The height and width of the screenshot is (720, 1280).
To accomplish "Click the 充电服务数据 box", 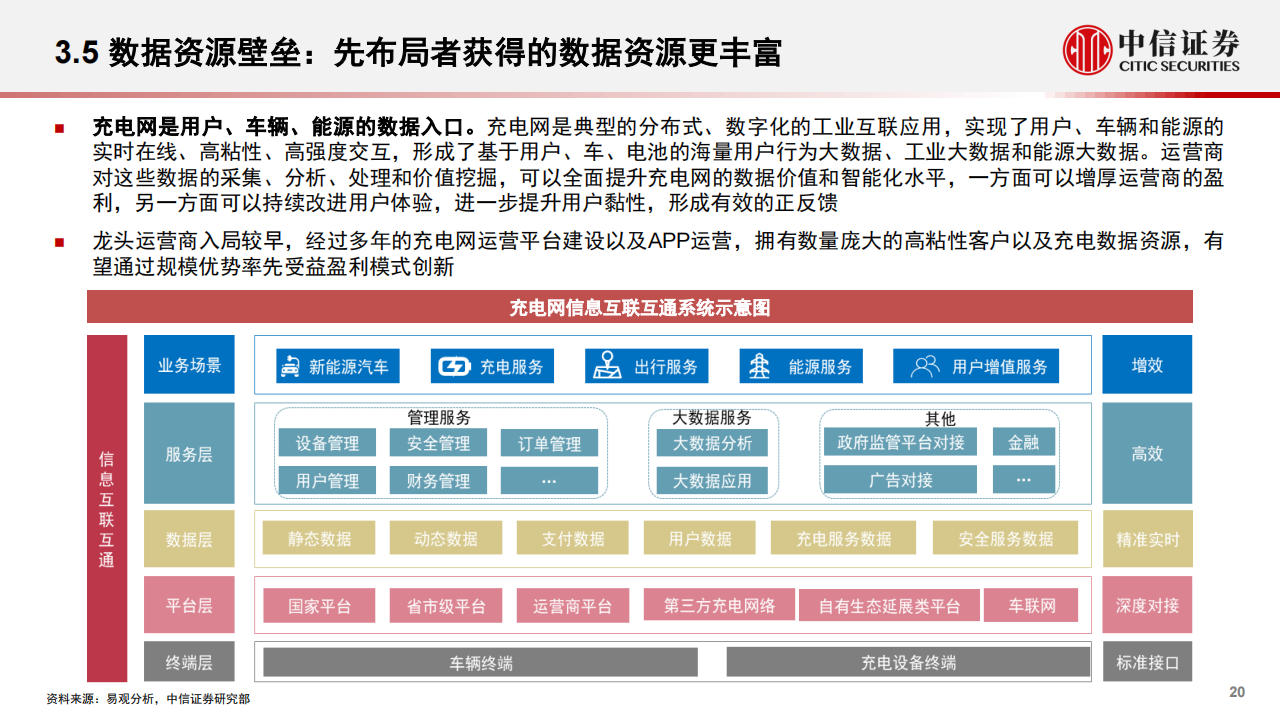I will pos(844,538).
